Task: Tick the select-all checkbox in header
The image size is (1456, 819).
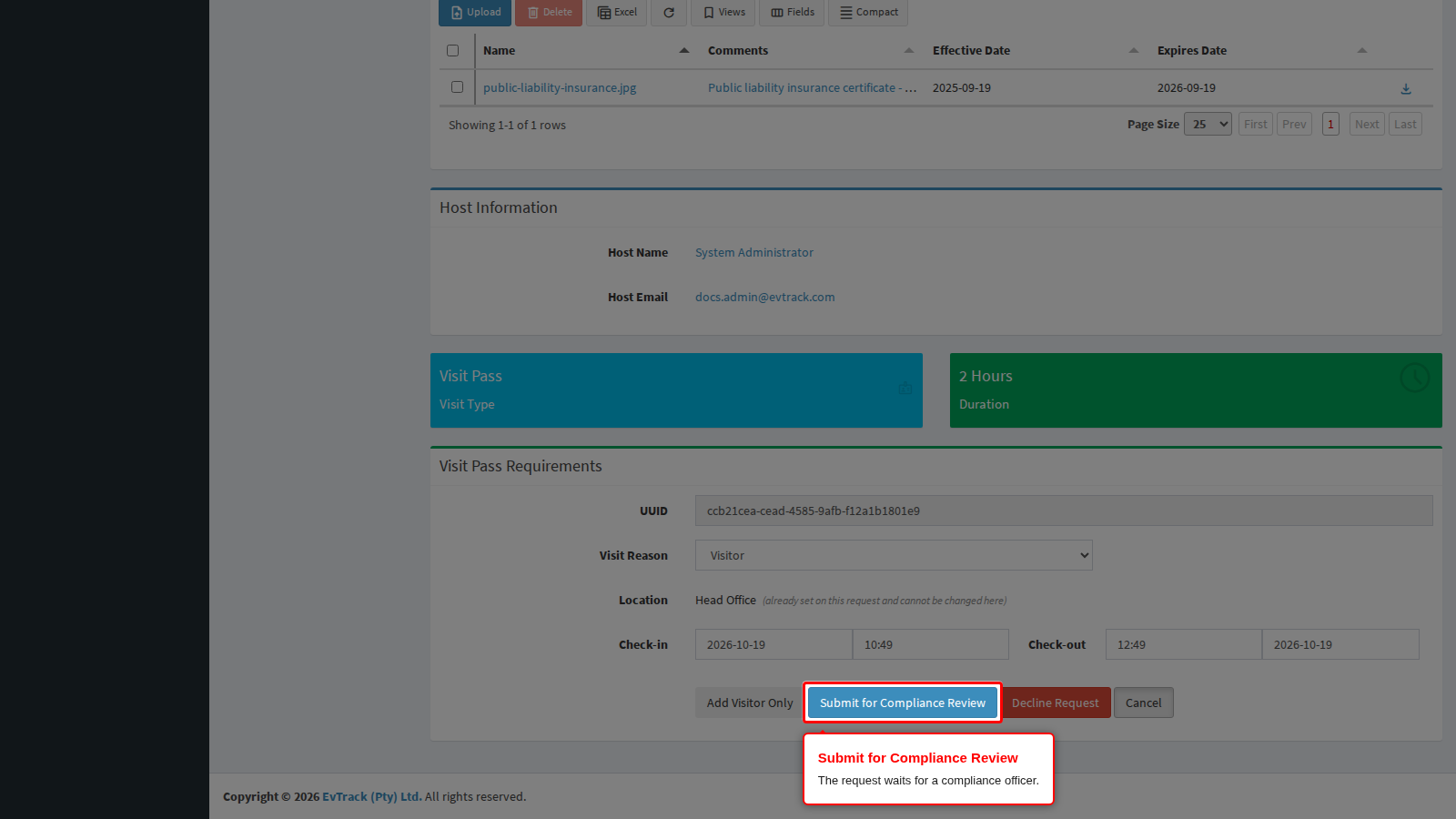Action: tap(452, 51)
